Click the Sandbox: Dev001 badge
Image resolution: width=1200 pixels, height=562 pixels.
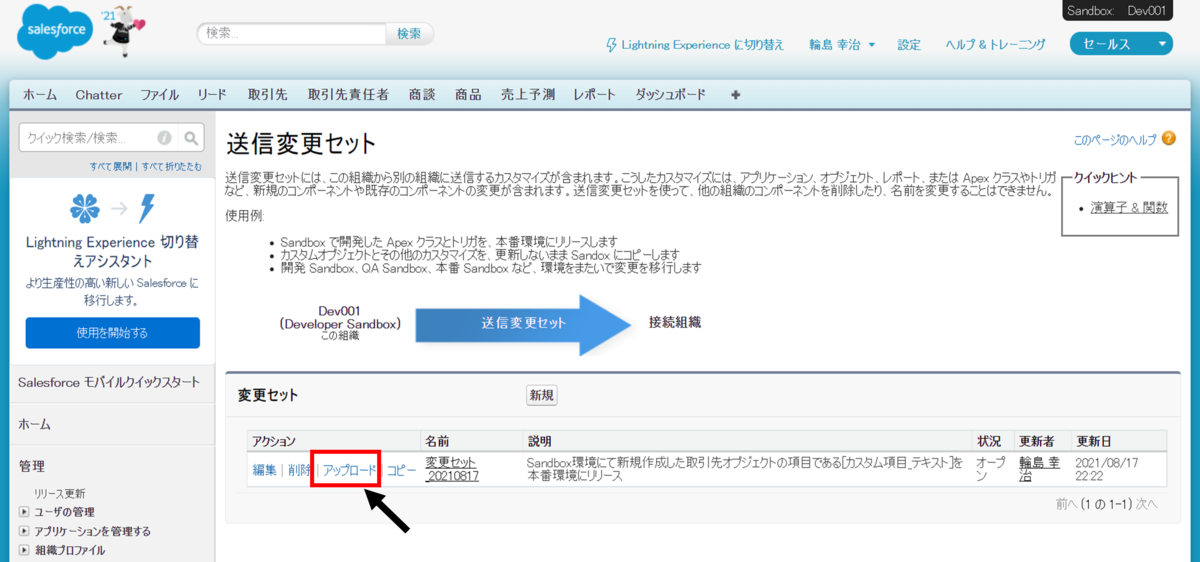pyautogui.click(x=1118, y=11)
